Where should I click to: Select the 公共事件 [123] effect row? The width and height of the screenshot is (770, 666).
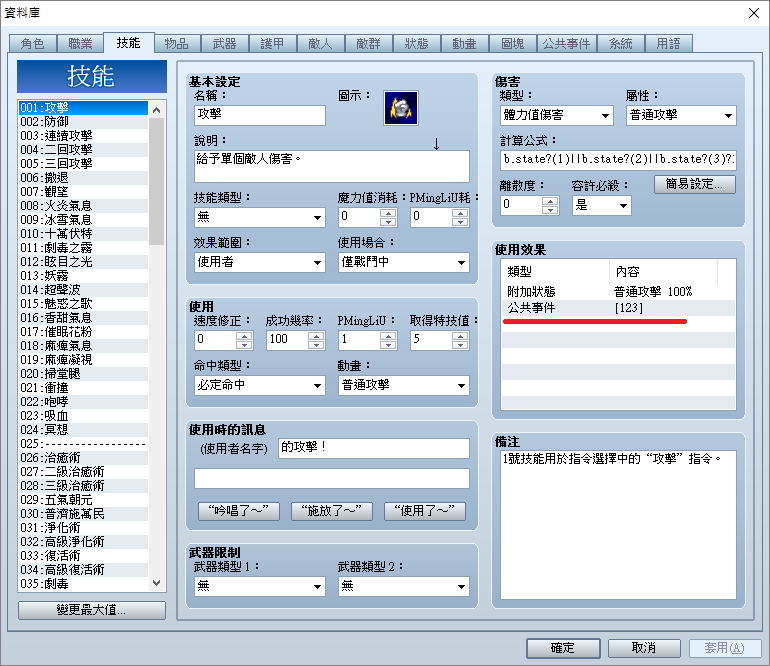[618, 308]
